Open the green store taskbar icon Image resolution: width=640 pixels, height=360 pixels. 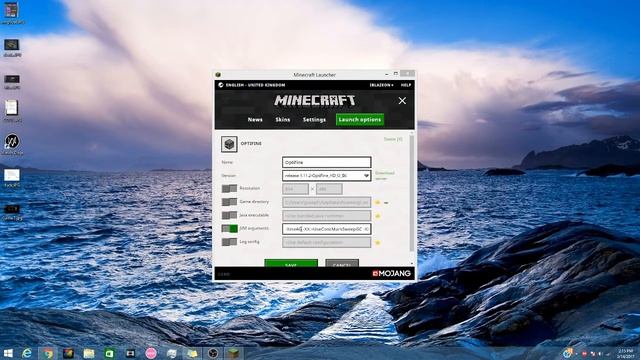tap(109, 353)
